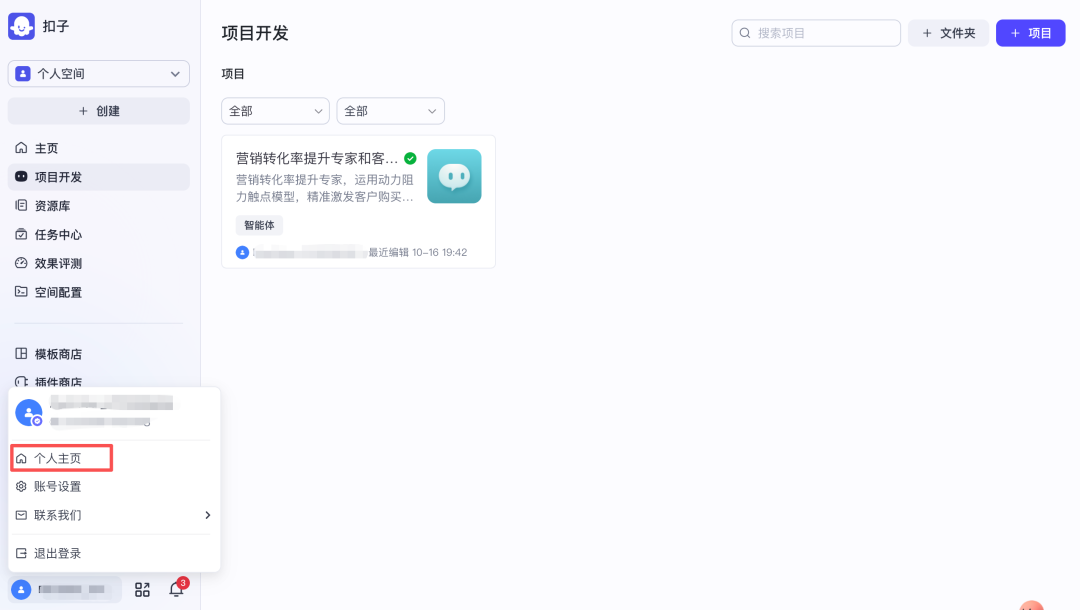Open 效果评测 in the sidebar
Viewport: 1080px width, 610px height.
point(98,264)
